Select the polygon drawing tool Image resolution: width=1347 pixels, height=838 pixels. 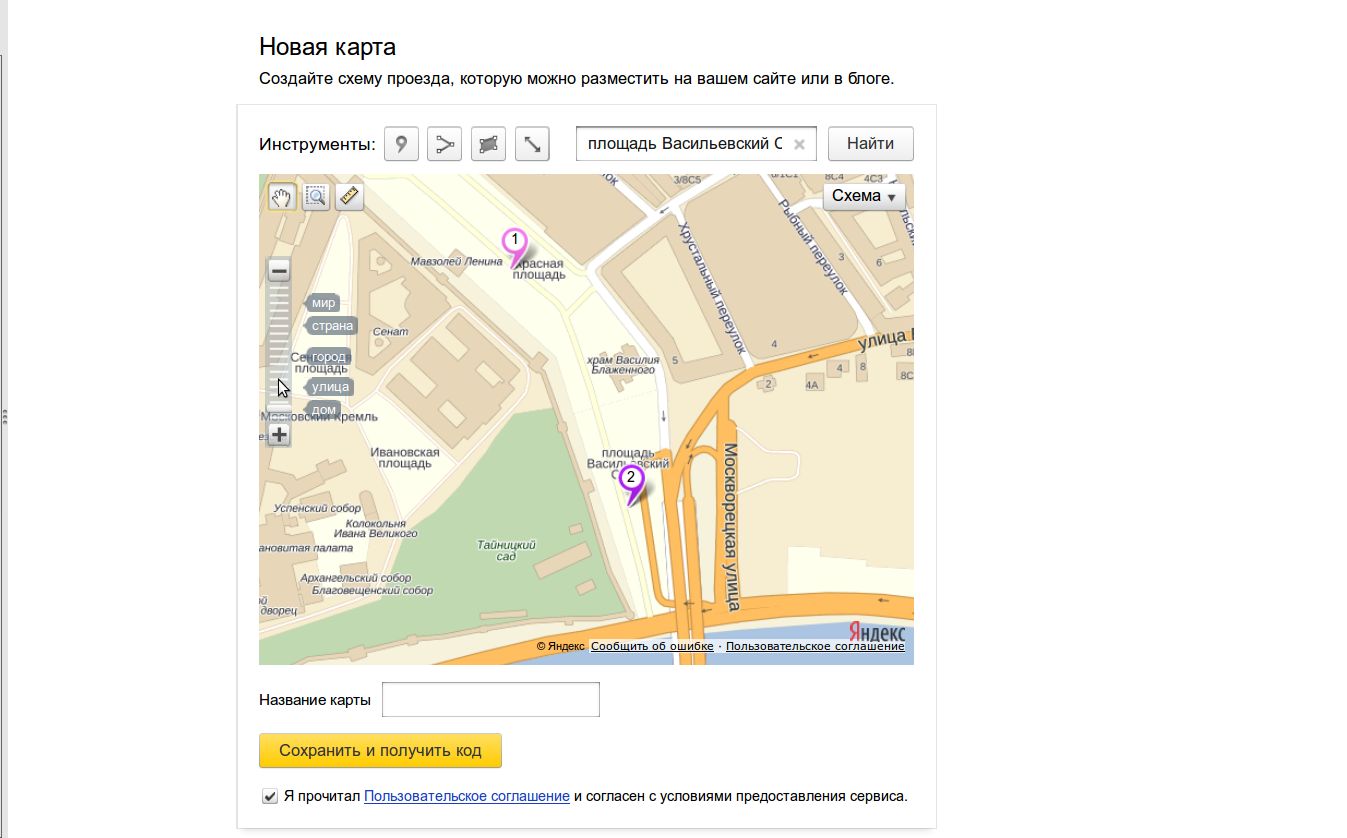(x=488, y=144)
